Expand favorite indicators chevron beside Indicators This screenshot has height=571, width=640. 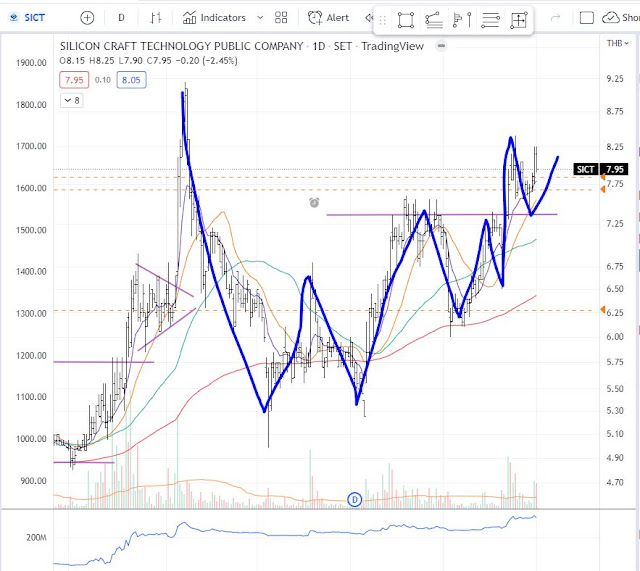260,18
